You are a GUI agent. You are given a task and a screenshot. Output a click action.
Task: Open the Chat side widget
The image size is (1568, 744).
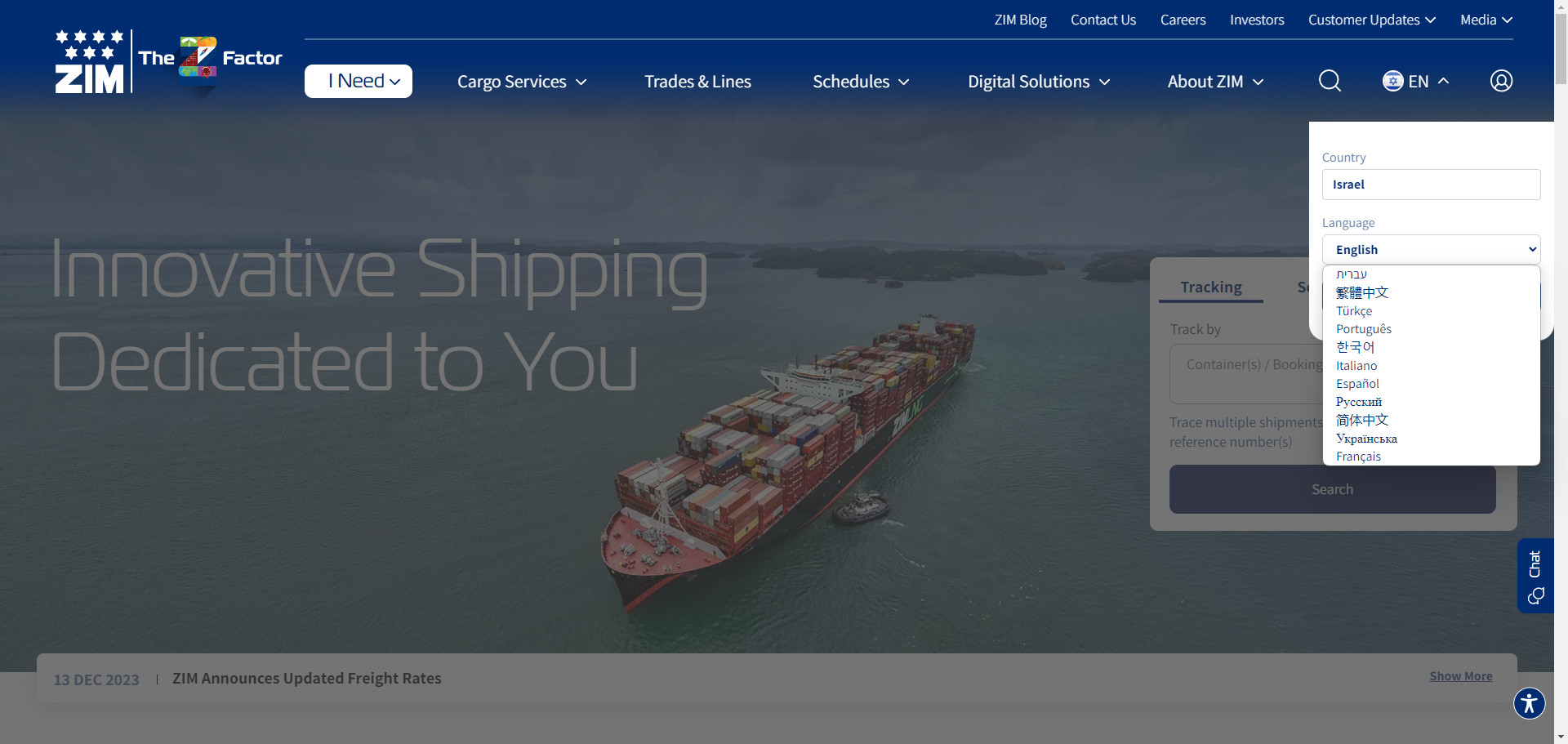point(1535,576)
